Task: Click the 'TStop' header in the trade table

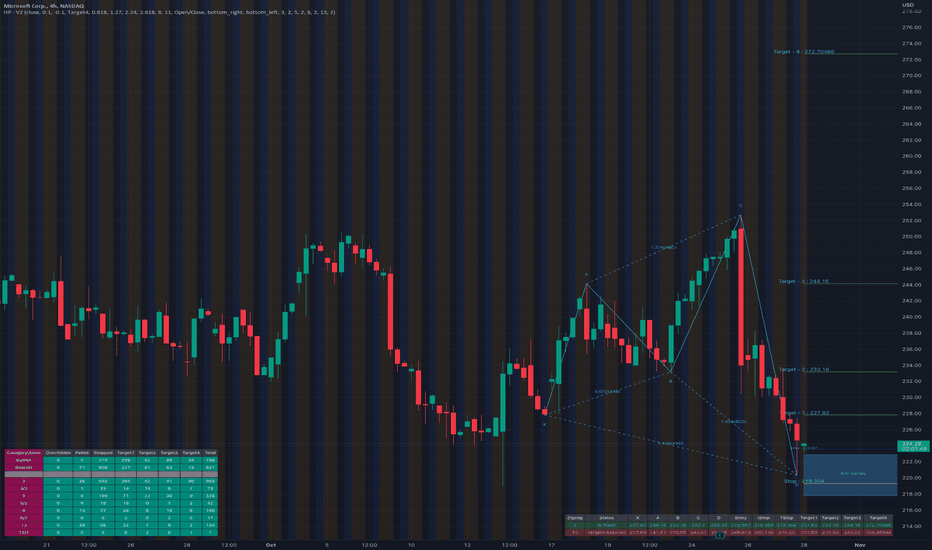Action: (786, 518)
